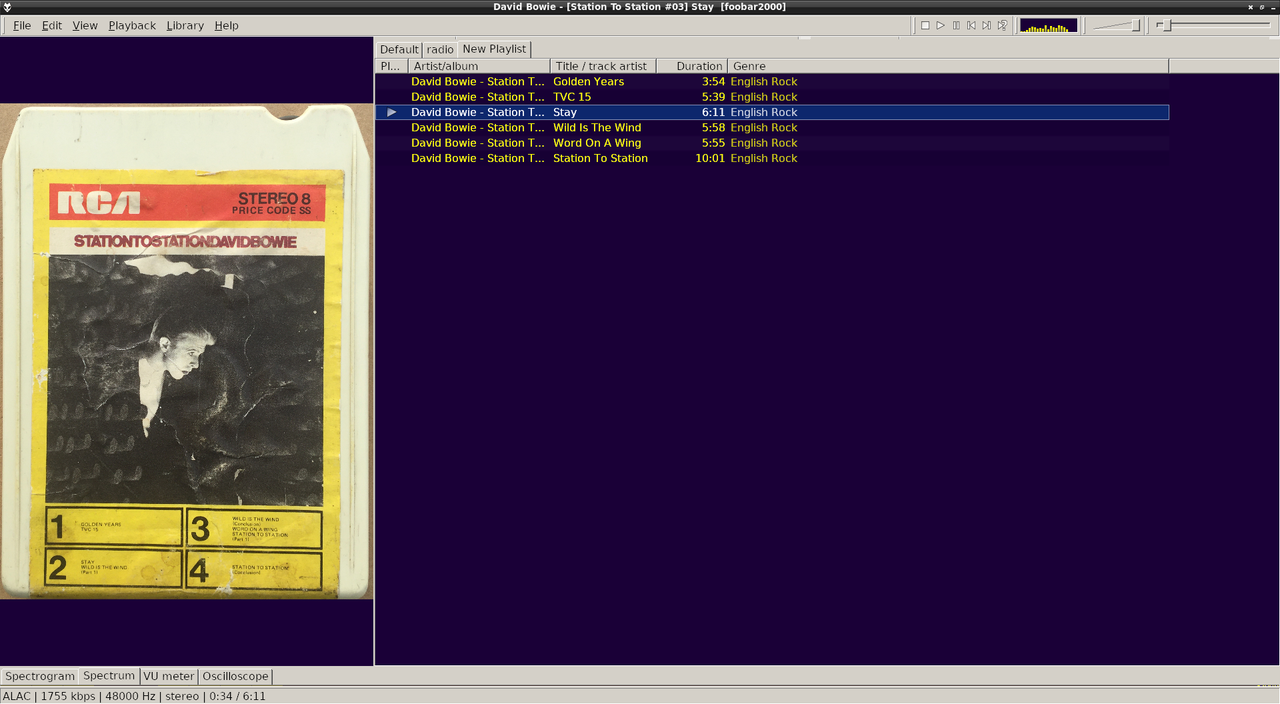The height and width of the screenshot is (704, 1280).
Task: Show the Spectrum visualization tab
Action: [109, 675]
